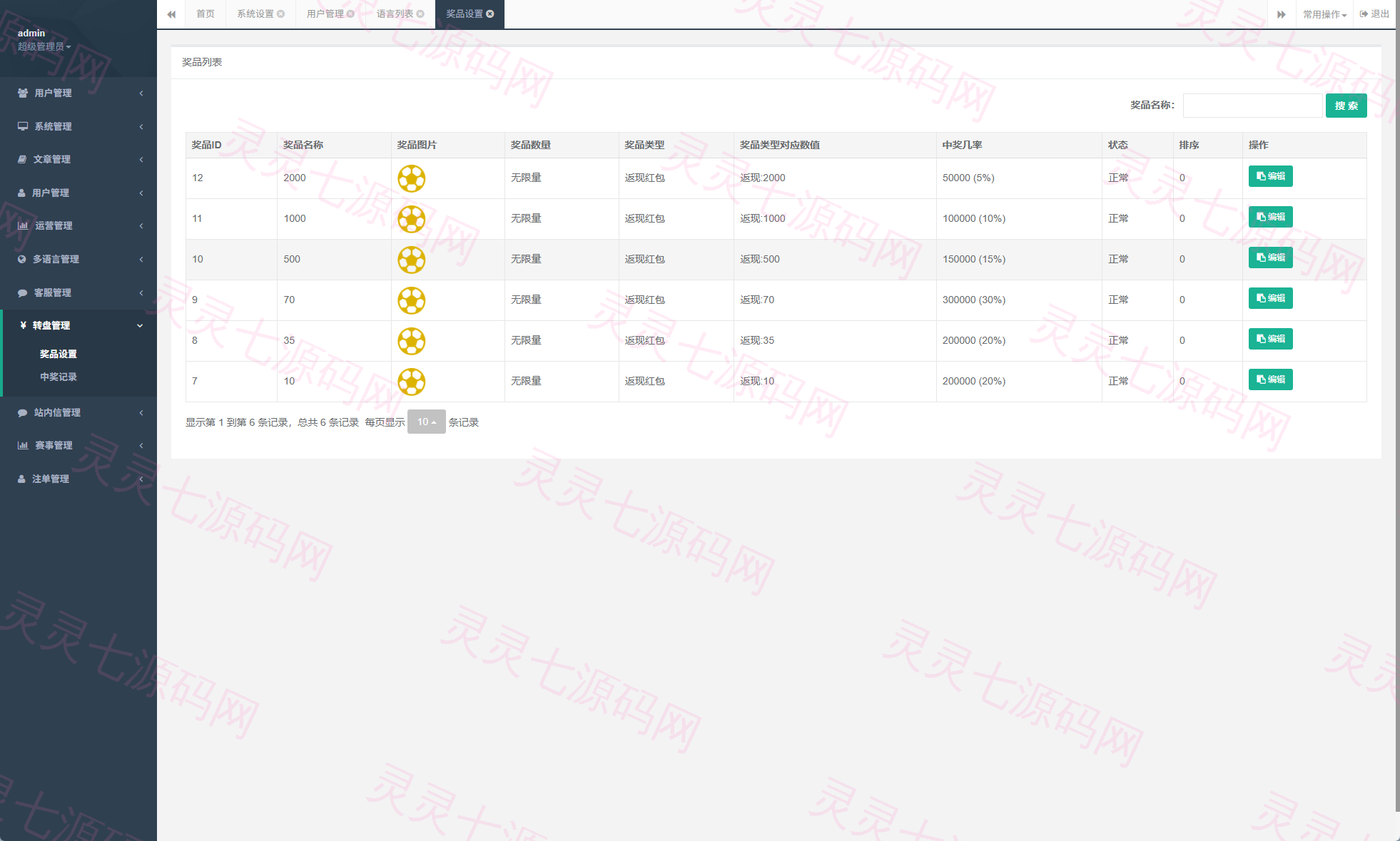Click the soccer ball image for prize ID 7
This screenshot has height=841, width=1400.
pos(412,382)
